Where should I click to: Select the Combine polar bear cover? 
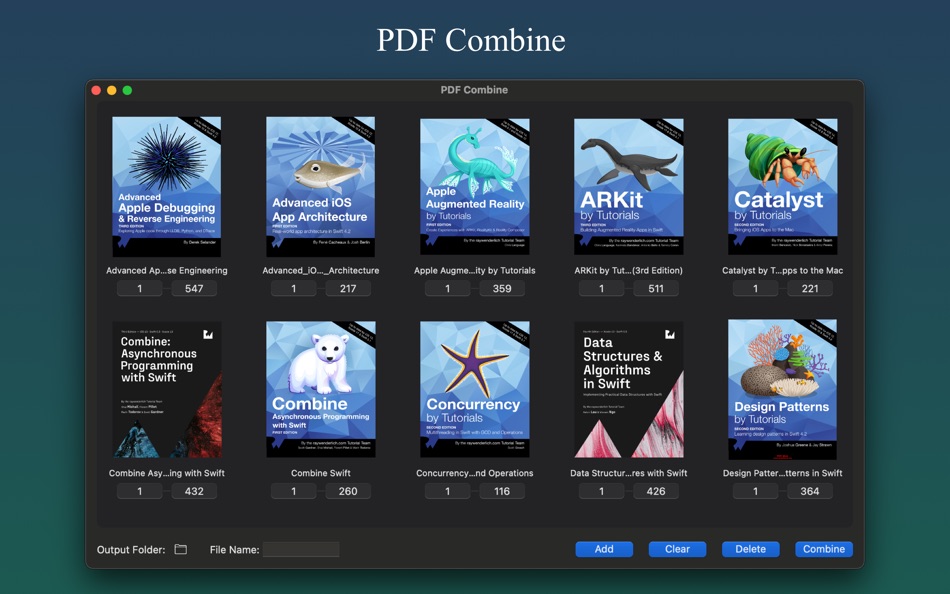pyautogui.click(x=321, y=390)
